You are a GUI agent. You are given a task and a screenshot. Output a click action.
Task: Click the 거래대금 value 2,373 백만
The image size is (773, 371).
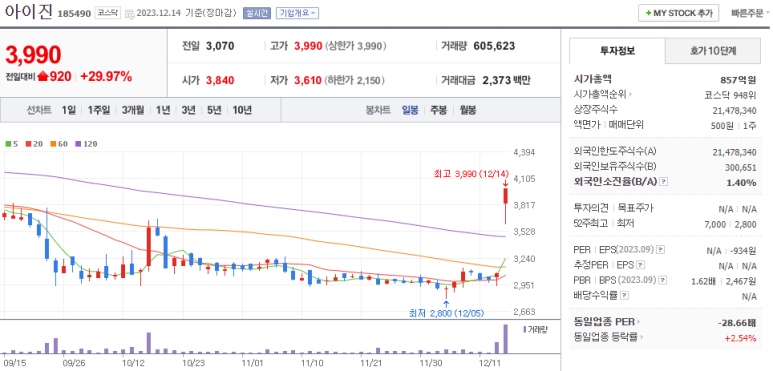click(x=506, y=80)
